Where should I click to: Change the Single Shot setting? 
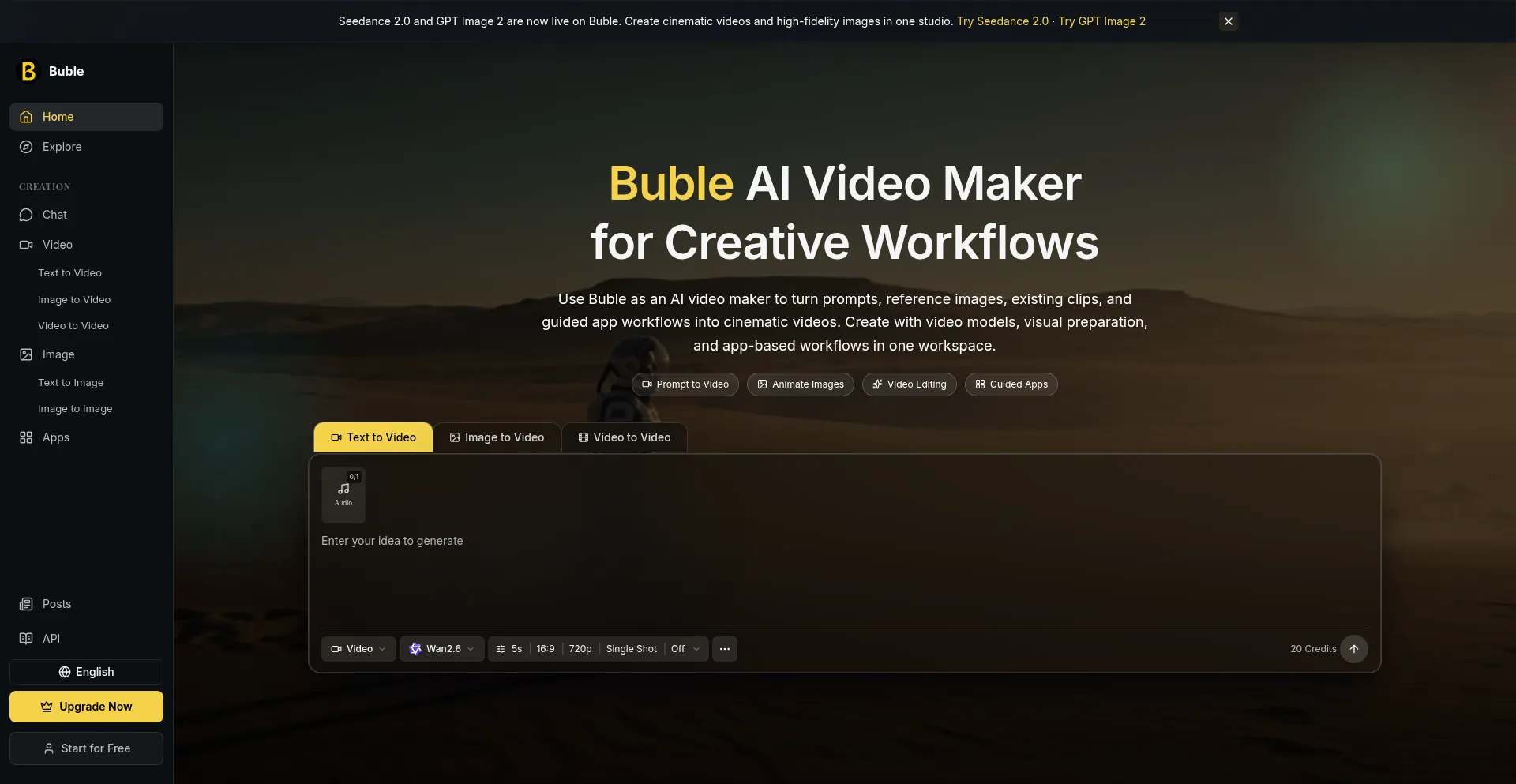pos(632,649)
